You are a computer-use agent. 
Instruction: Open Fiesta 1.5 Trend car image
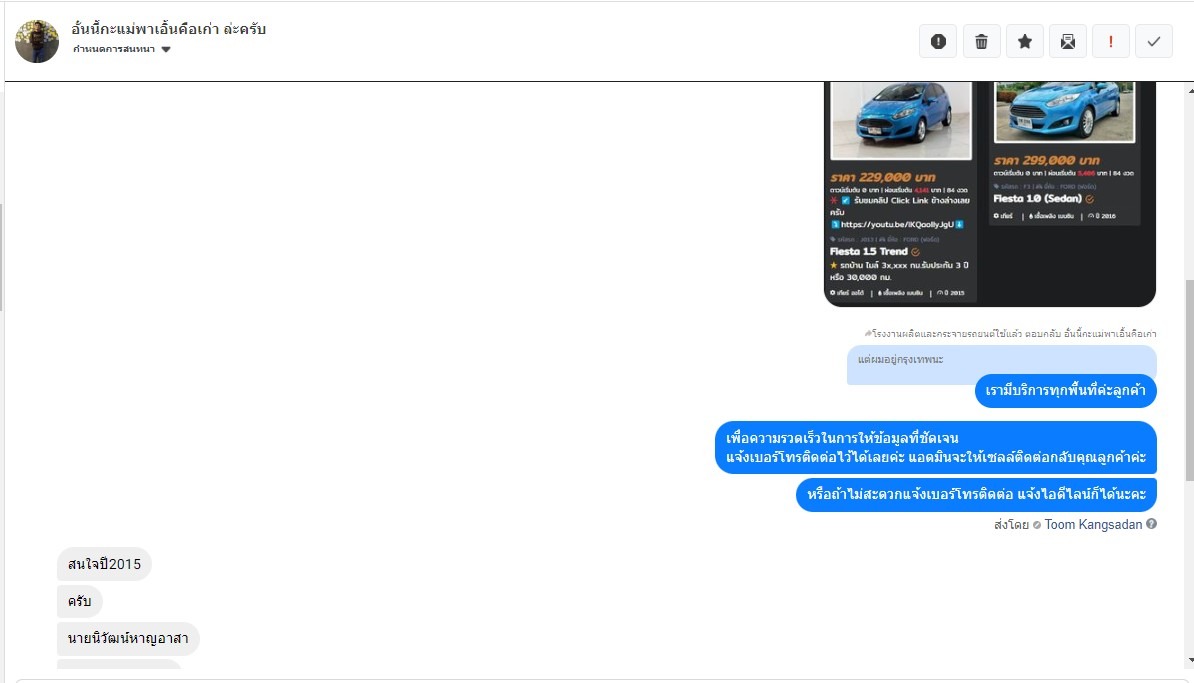(x=901, y=120)
